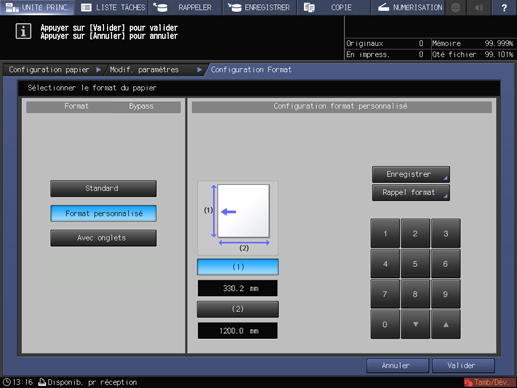Click the 330.2 mm value field
The image size is (517, 388).
click(238, 288)
